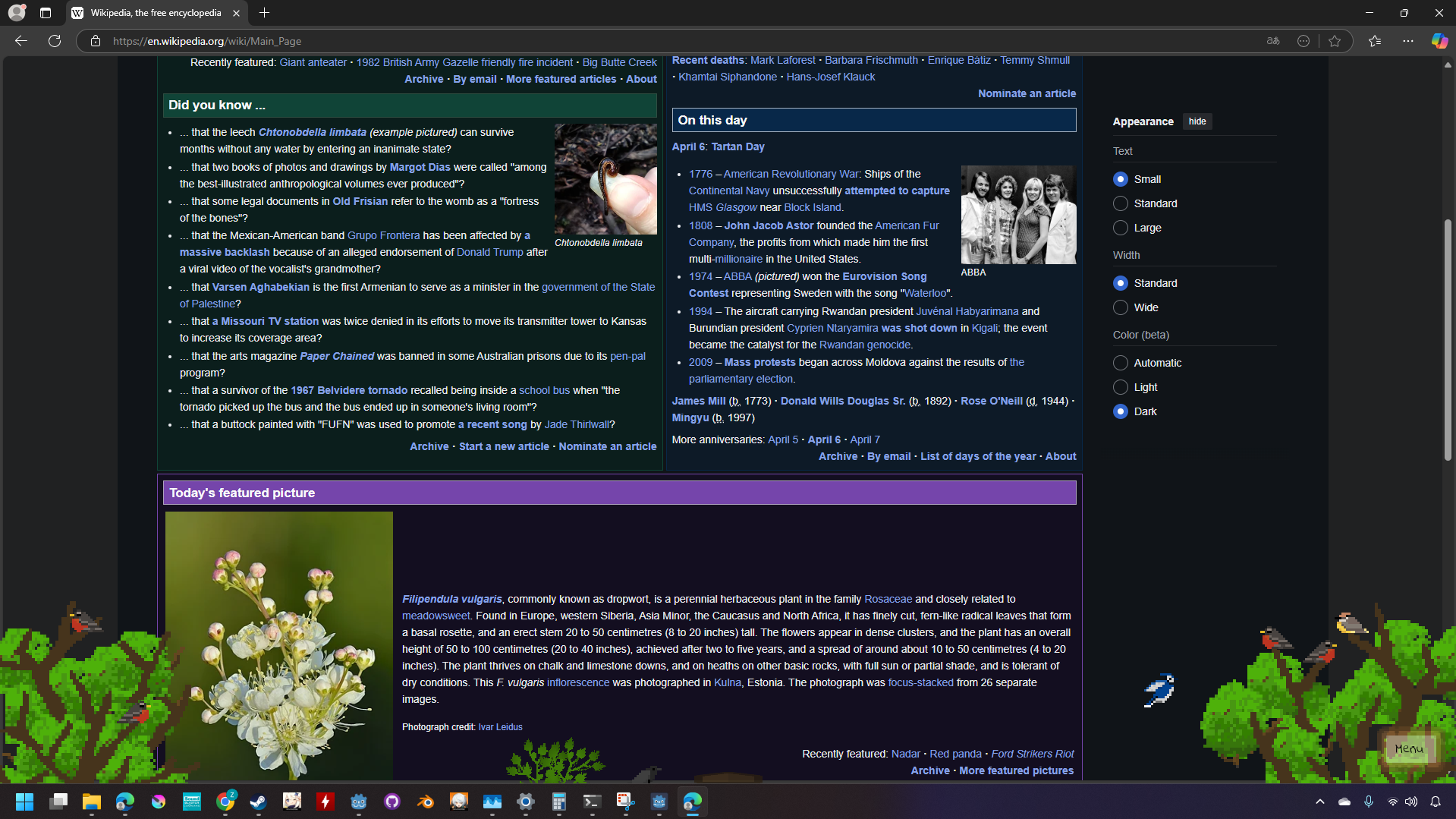Open Steam from the taskbar
The height and width of the screenshot is (819, 1456).
(259, 802)
